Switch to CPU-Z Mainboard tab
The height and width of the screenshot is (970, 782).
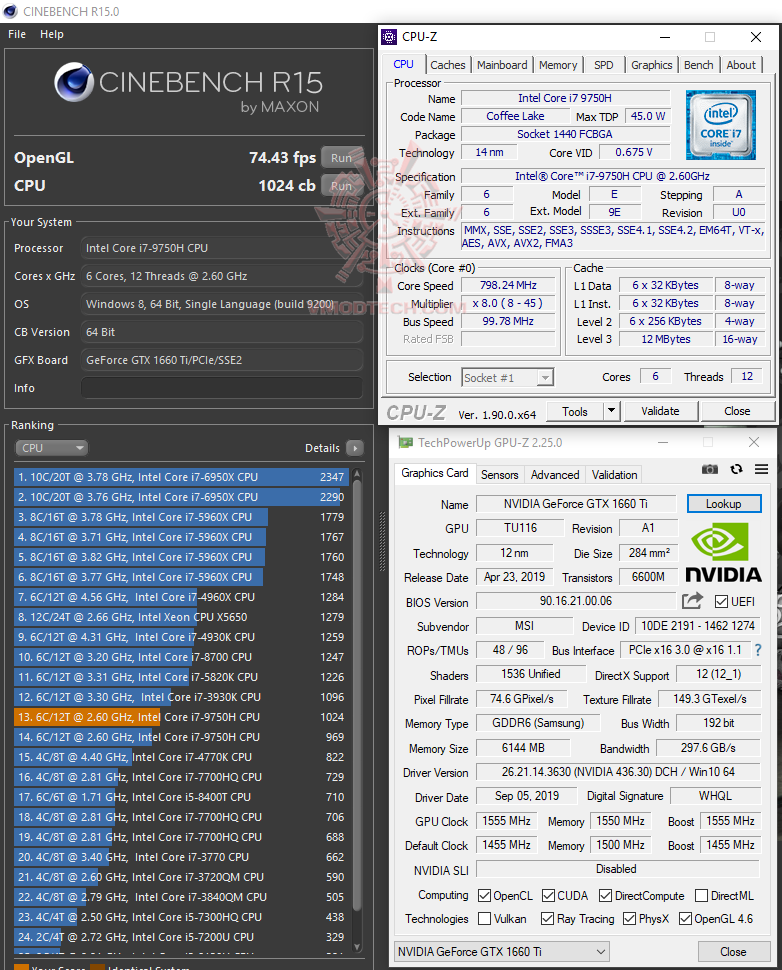[502, 65]
